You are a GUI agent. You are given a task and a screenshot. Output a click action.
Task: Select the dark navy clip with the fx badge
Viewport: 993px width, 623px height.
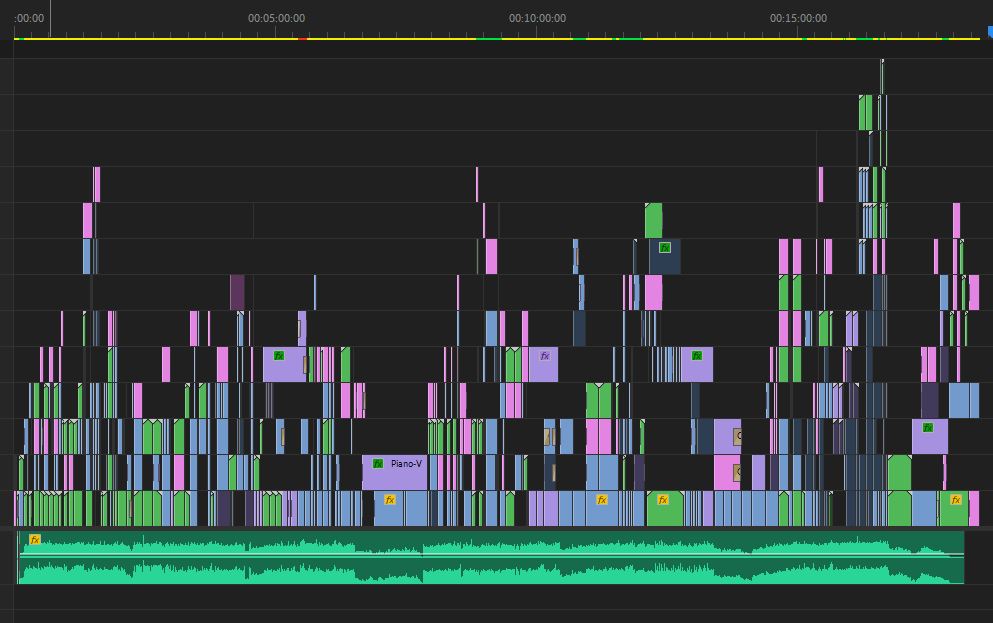[664, 256]
